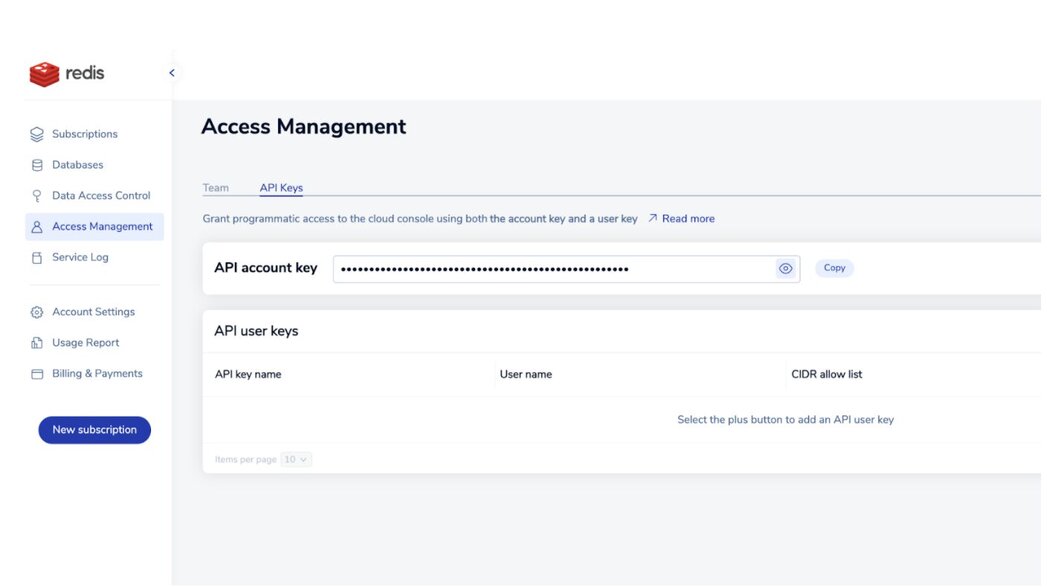The width and height of the screenshot is (1047, 587).
Task: Click the Data Access Control key icon
Action: click(x=37, y=196)
